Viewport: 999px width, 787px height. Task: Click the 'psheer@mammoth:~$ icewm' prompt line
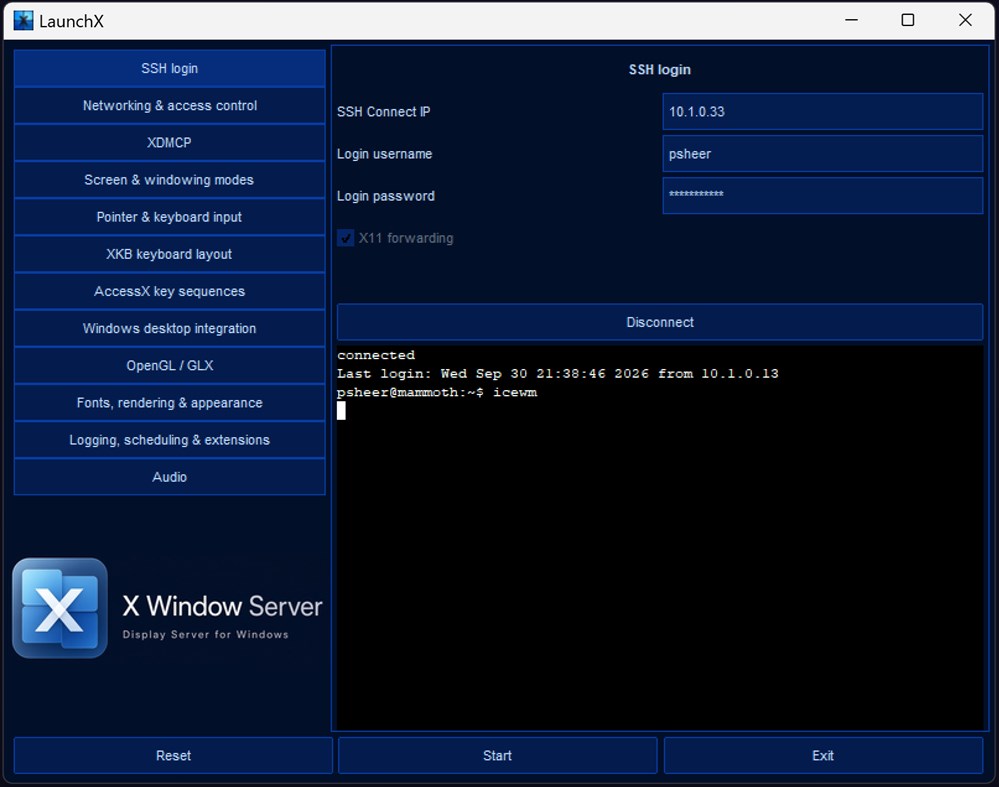pos(437,392)
